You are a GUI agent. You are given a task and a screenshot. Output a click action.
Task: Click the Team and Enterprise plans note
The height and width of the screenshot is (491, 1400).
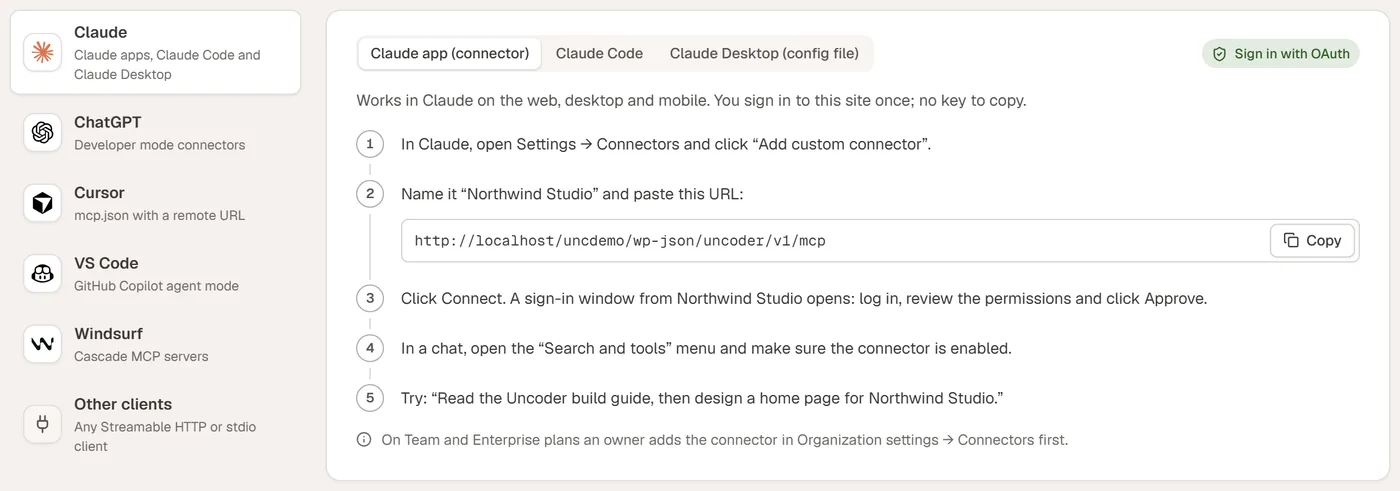pos(724,440)
